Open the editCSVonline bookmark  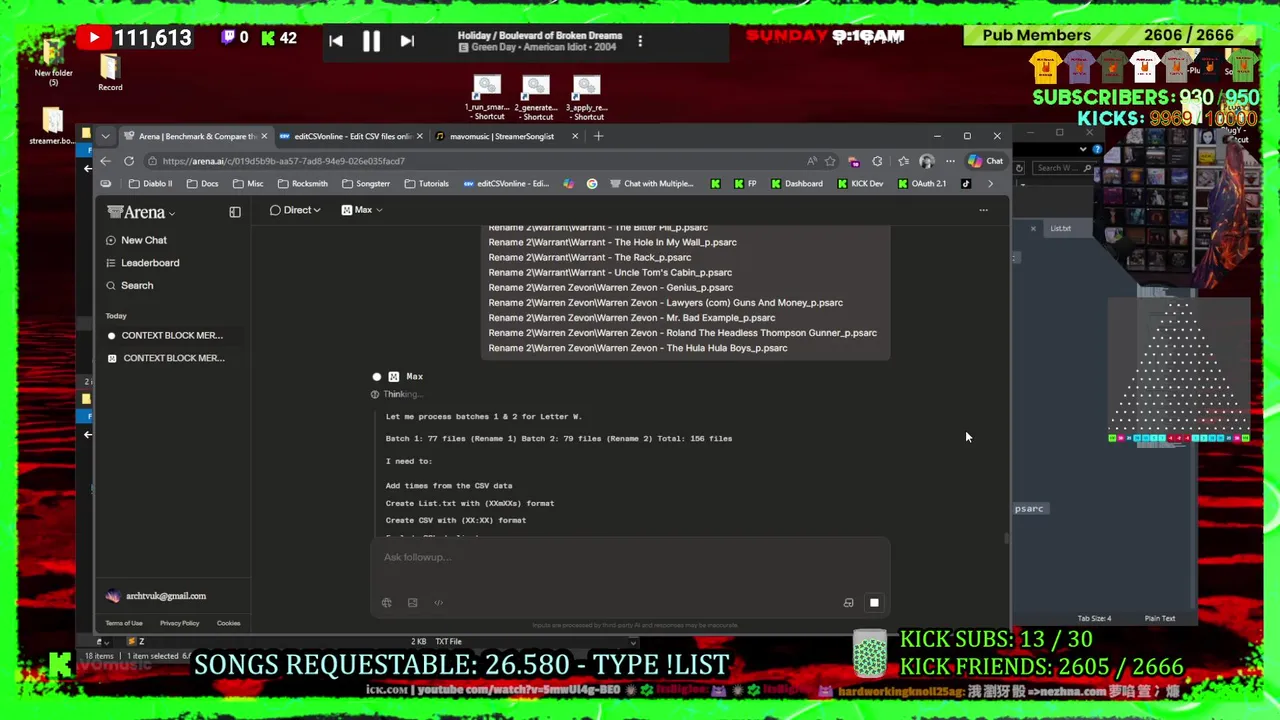507,184
